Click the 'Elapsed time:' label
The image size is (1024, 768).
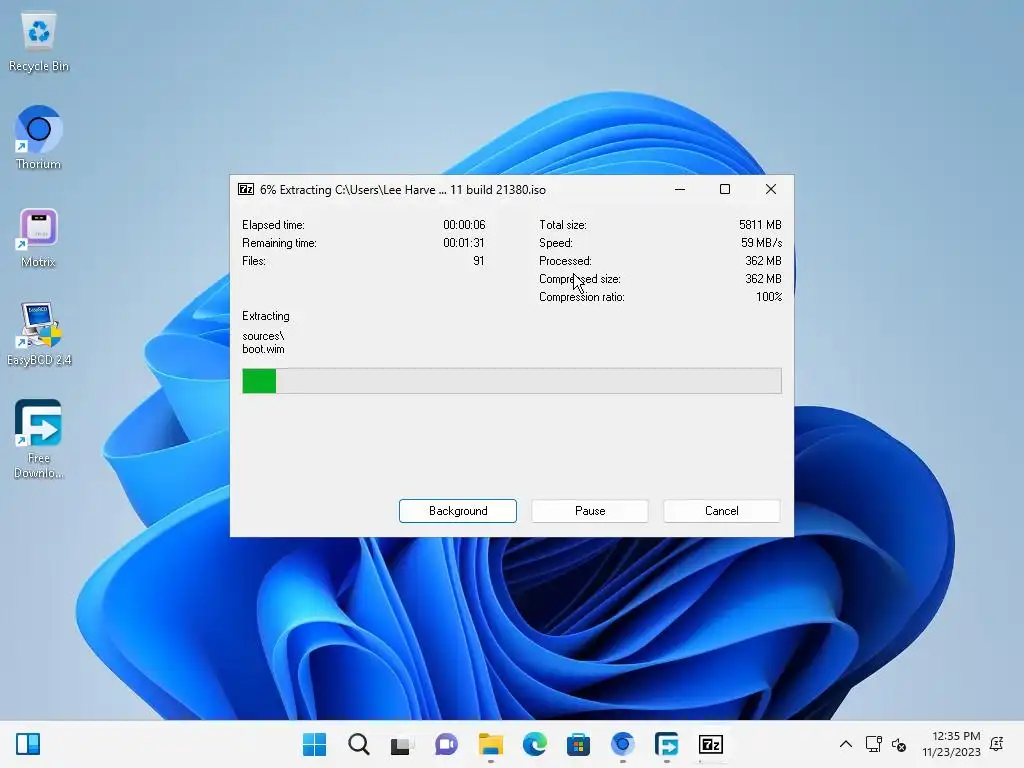273,225
